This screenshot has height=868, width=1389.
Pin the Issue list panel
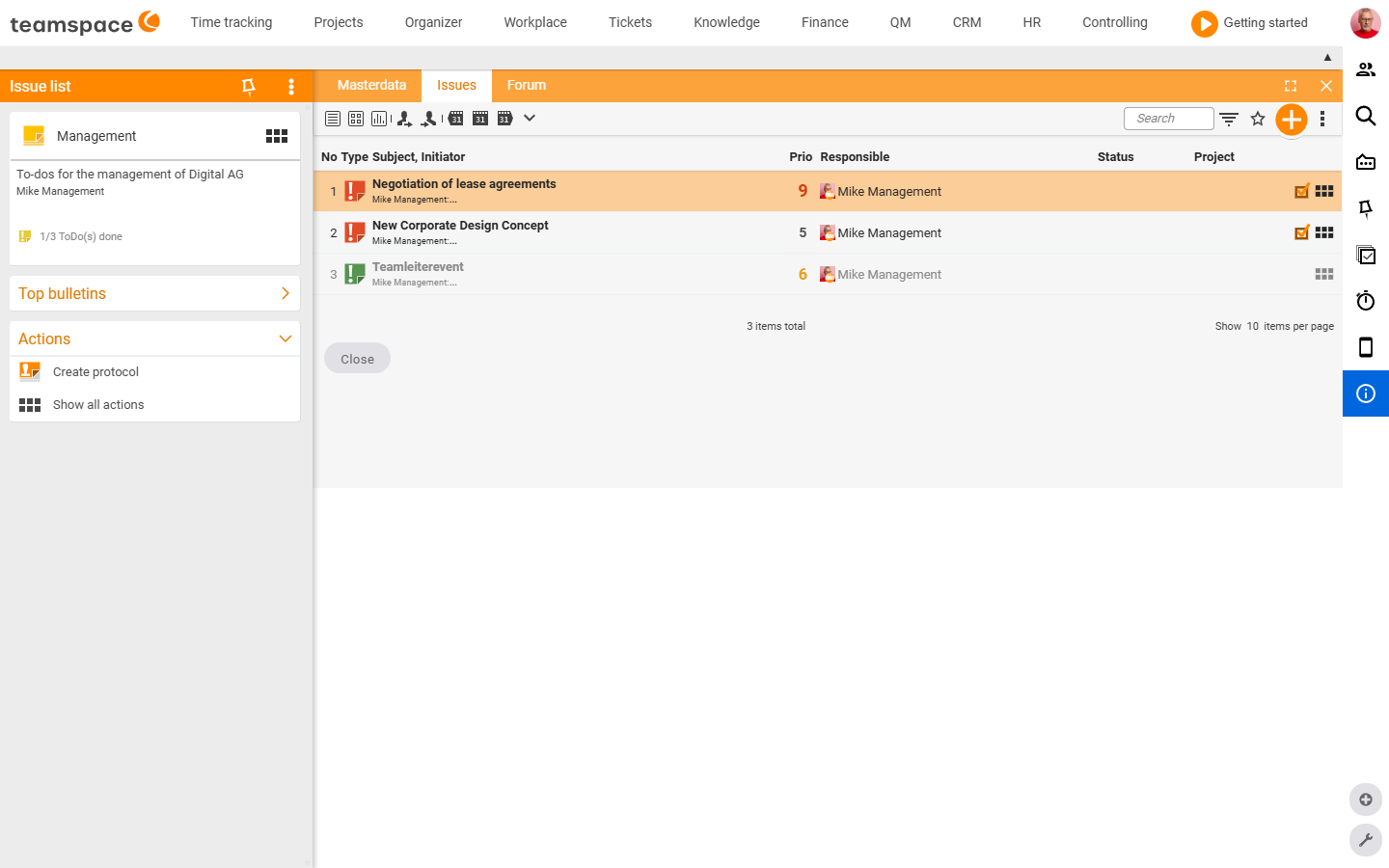249,87
